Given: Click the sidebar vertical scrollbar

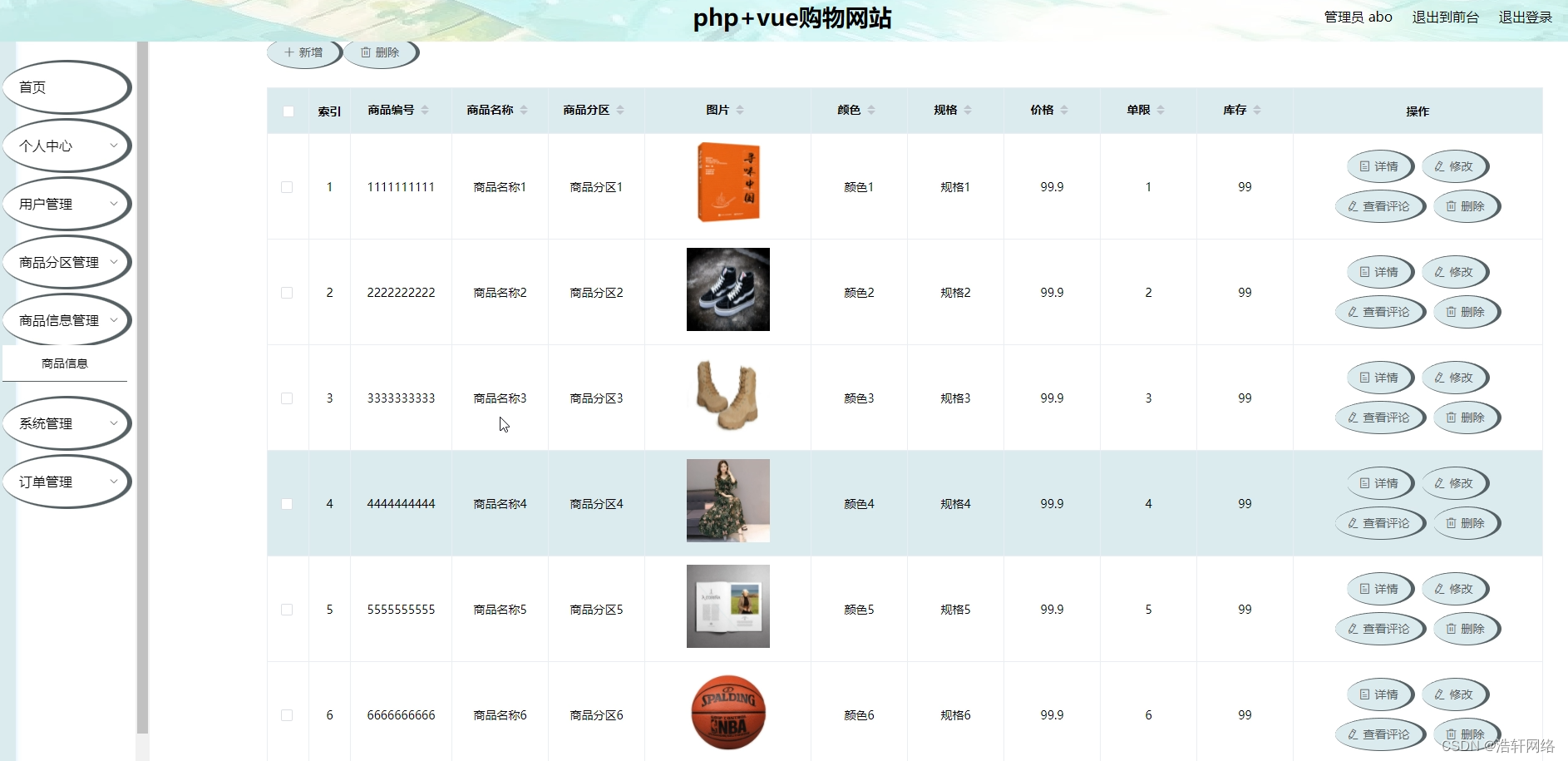Looking at the screenshot, I should [142, 388].
